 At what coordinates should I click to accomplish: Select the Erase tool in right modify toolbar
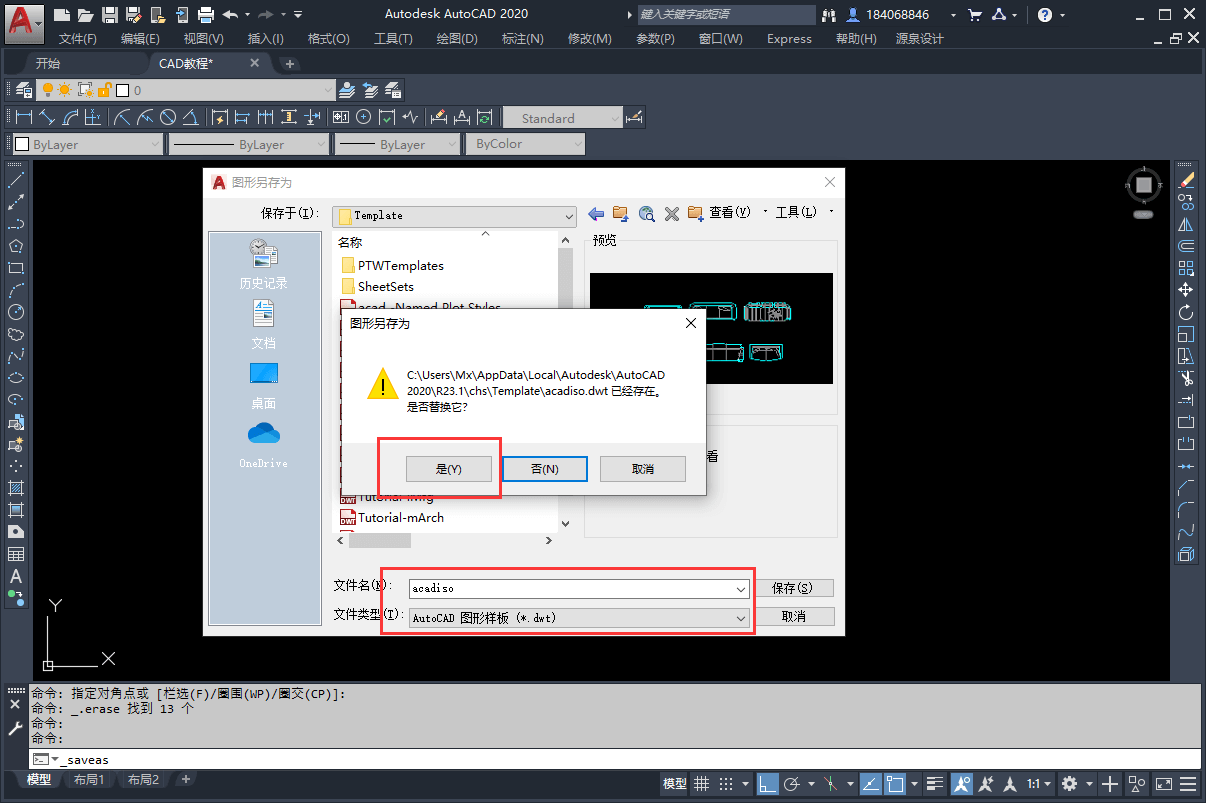click(1186, 181)
